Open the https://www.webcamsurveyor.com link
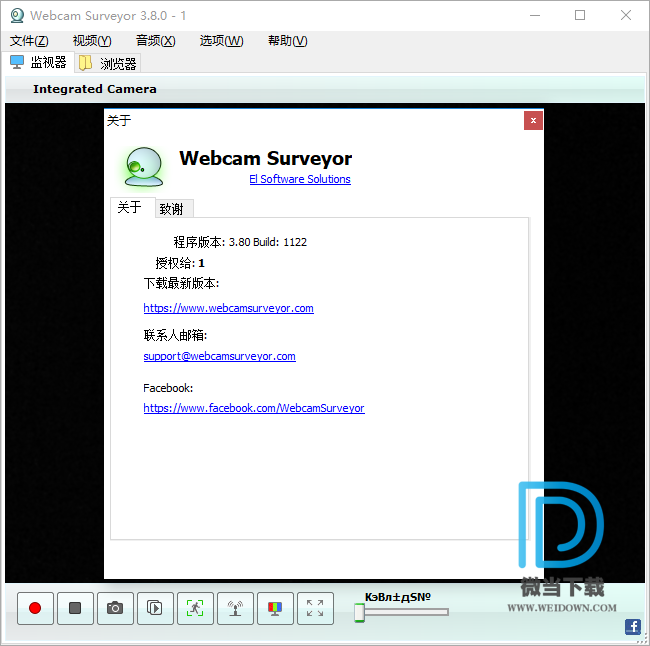This screenshot has width=650, height=646. [228, 308]
